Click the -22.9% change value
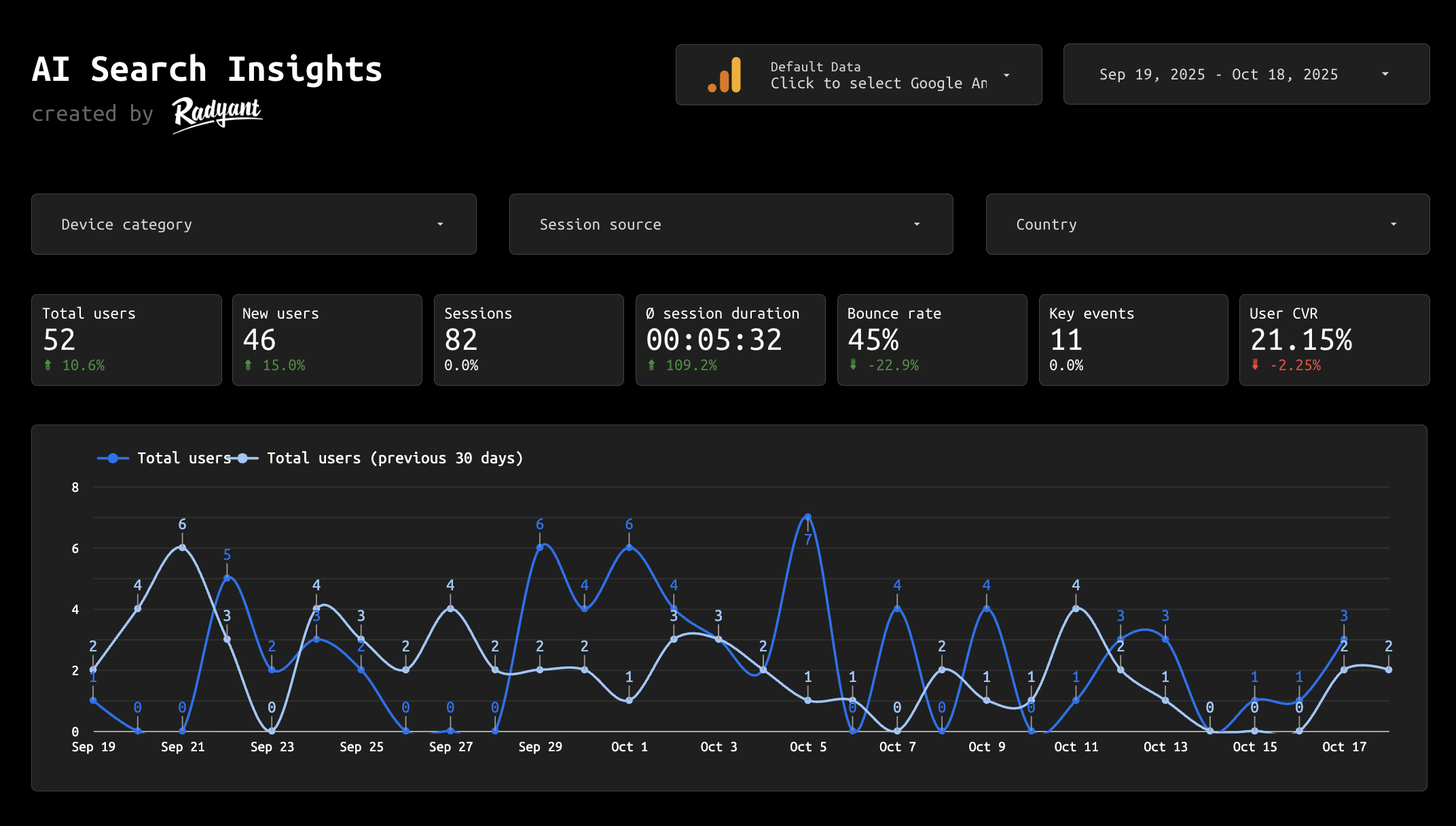 click(893, 365)
